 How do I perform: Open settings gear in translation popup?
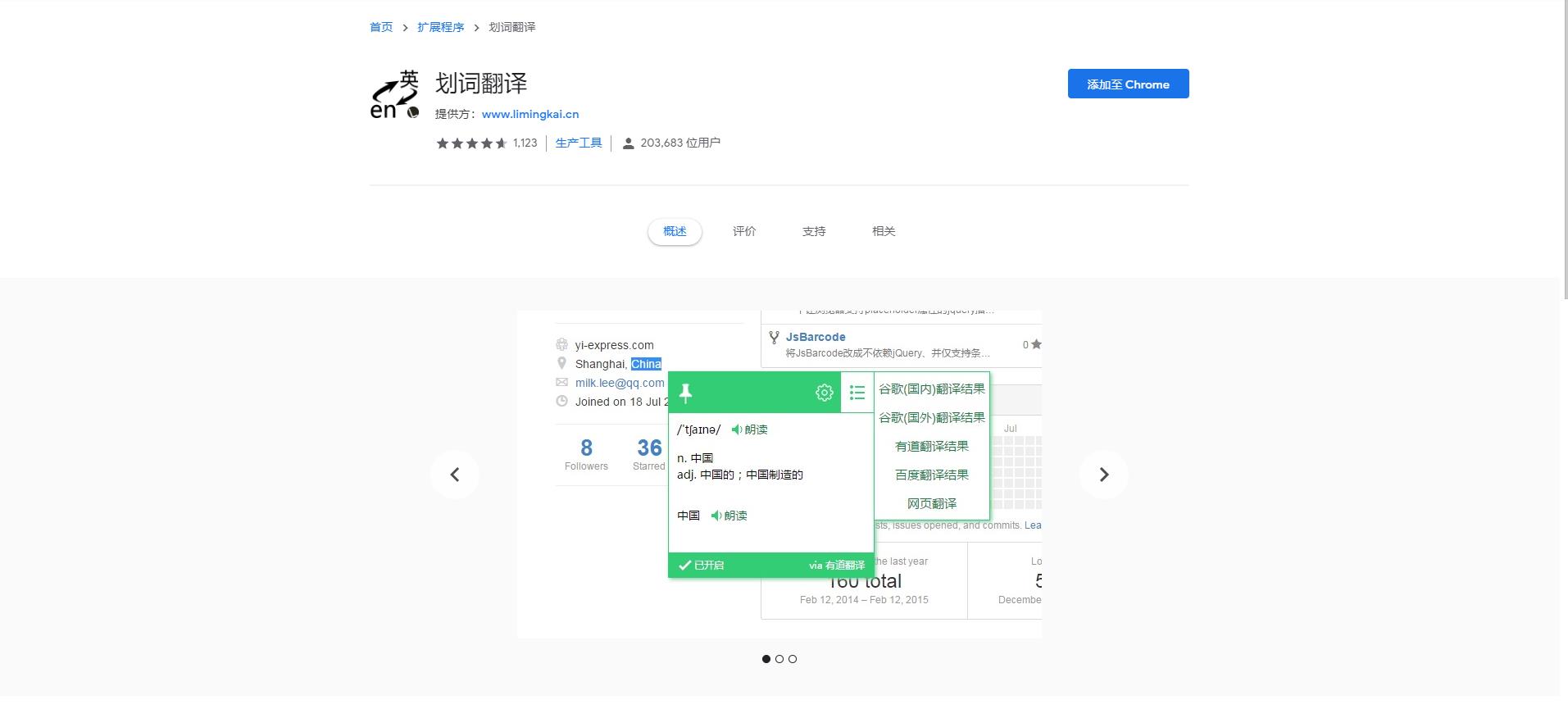tap(825, 393)
